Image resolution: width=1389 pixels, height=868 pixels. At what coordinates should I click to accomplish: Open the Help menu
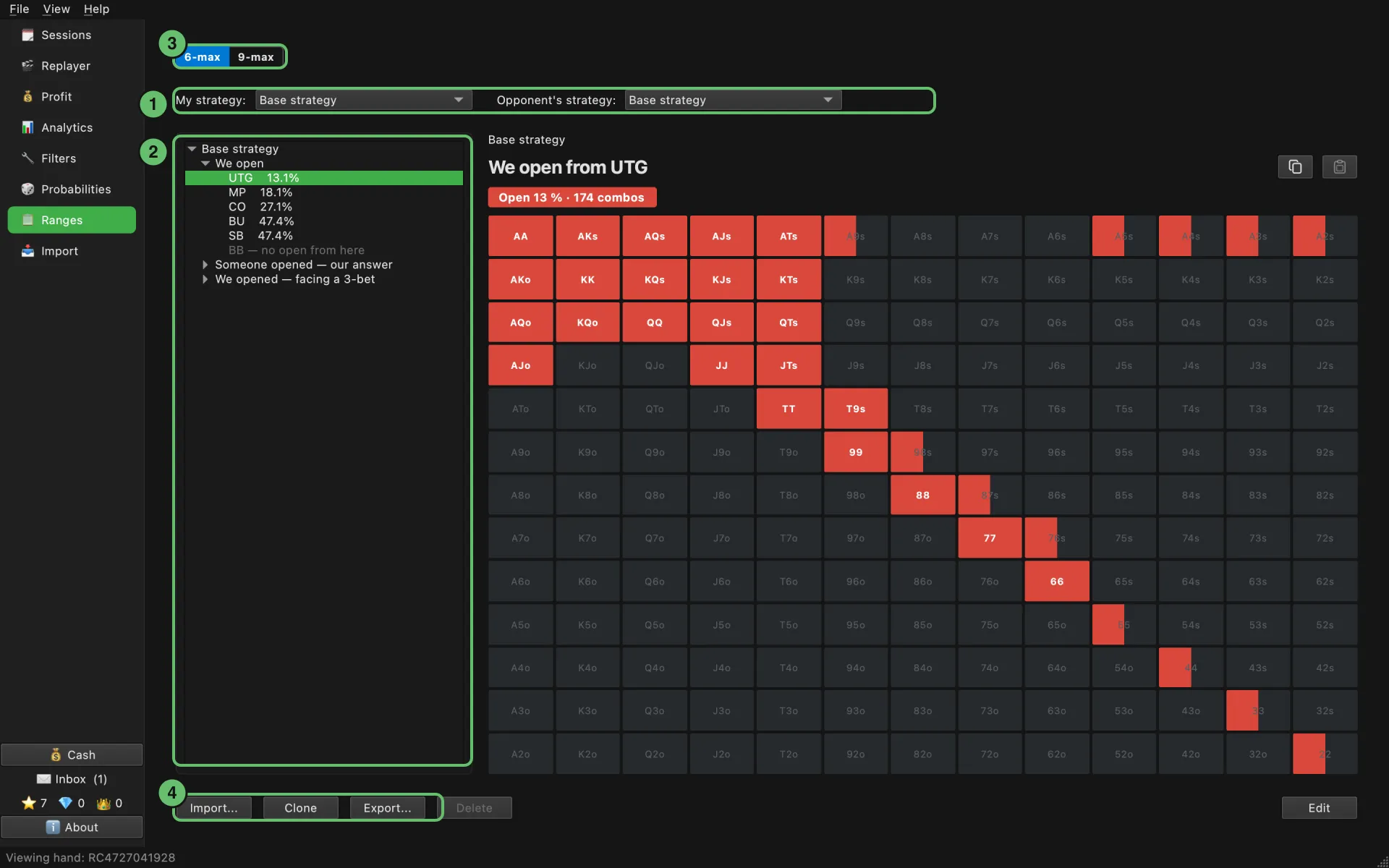click(x=96, y=9)
